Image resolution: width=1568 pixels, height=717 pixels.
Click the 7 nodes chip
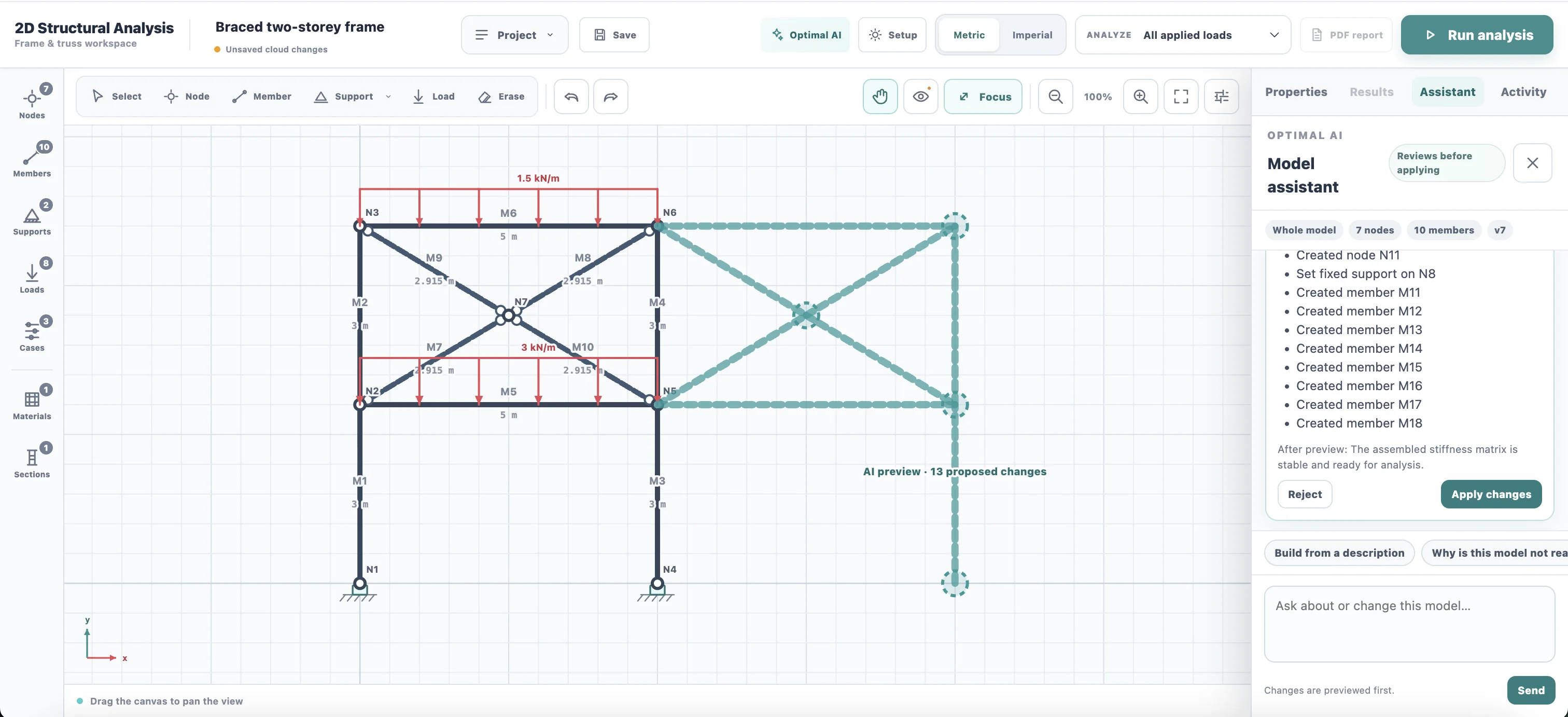(1375, 230)
